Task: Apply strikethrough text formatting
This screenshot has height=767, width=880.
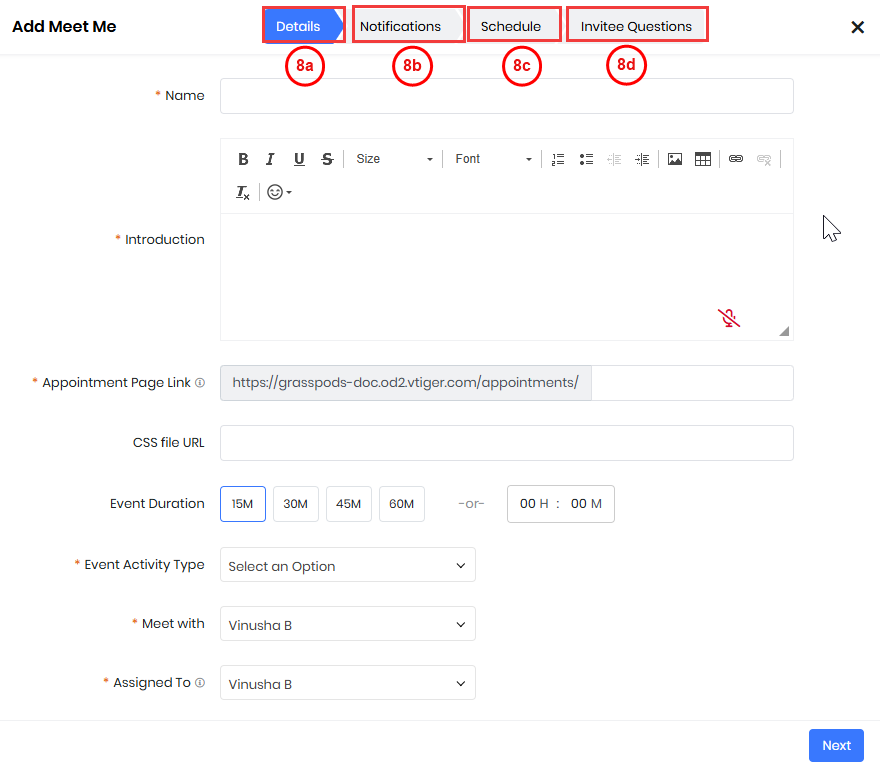Action: 327,159
